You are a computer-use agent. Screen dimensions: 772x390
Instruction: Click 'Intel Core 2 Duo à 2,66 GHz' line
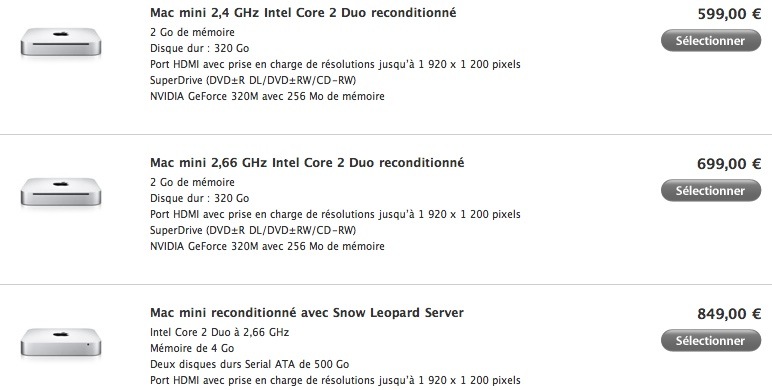(x=220, y=332)
